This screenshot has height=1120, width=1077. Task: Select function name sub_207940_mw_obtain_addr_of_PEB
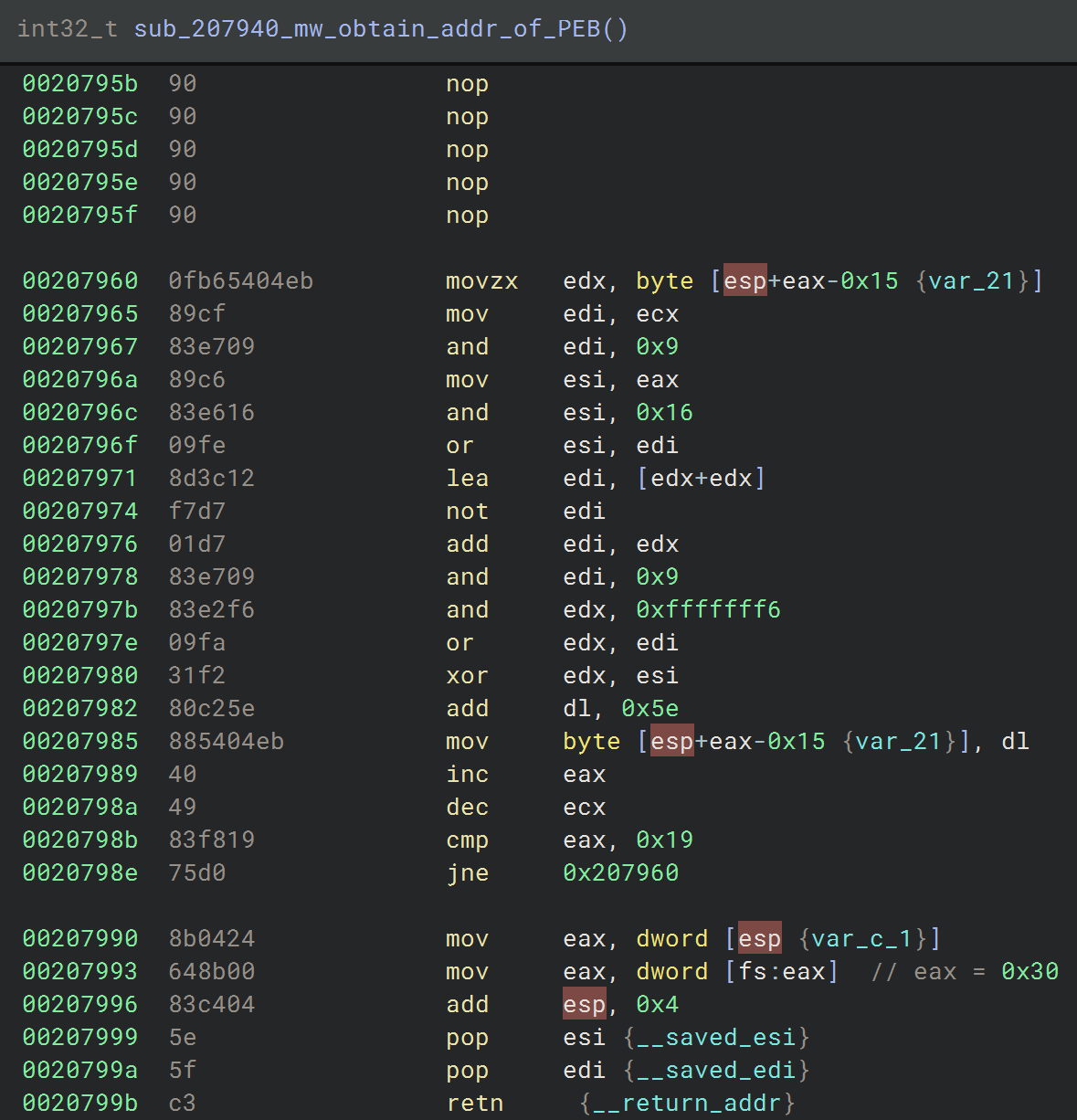pos(368,28)
